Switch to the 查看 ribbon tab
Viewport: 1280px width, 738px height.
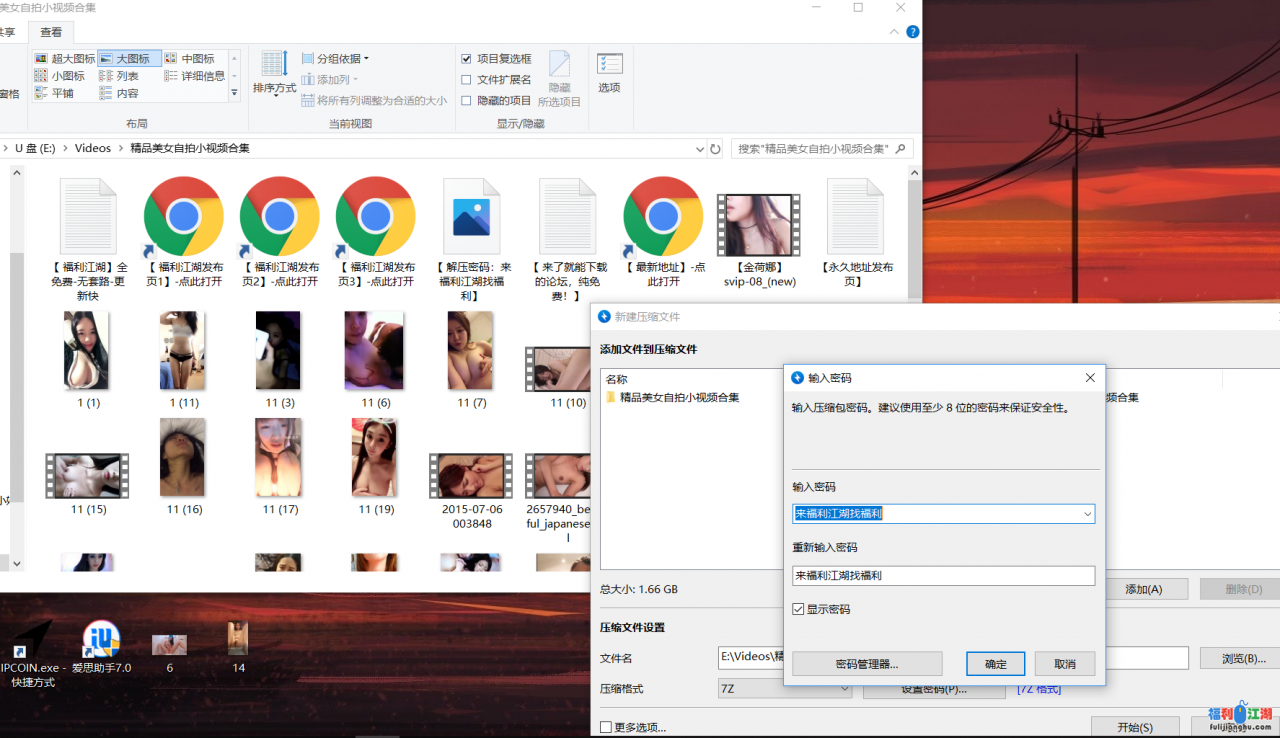(x=51, y=32)
